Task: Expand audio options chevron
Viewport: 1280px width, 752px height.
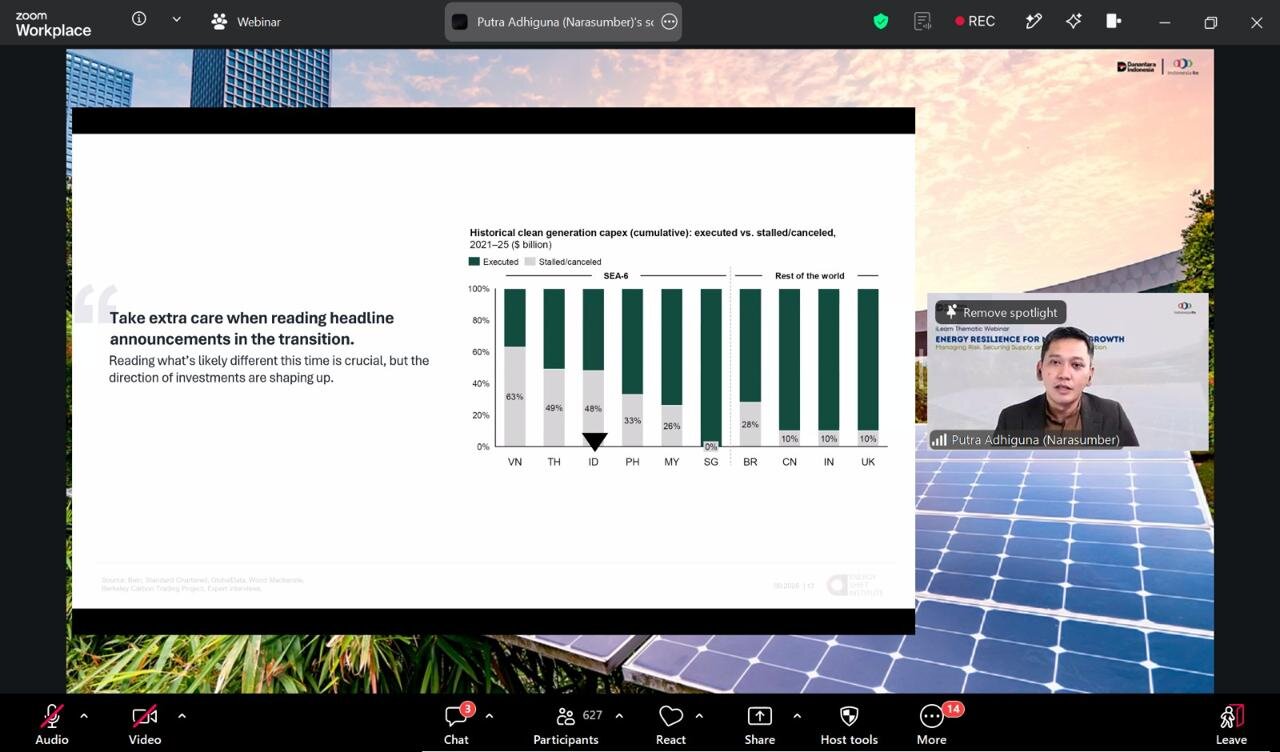Action: click(x=84, y=716)
